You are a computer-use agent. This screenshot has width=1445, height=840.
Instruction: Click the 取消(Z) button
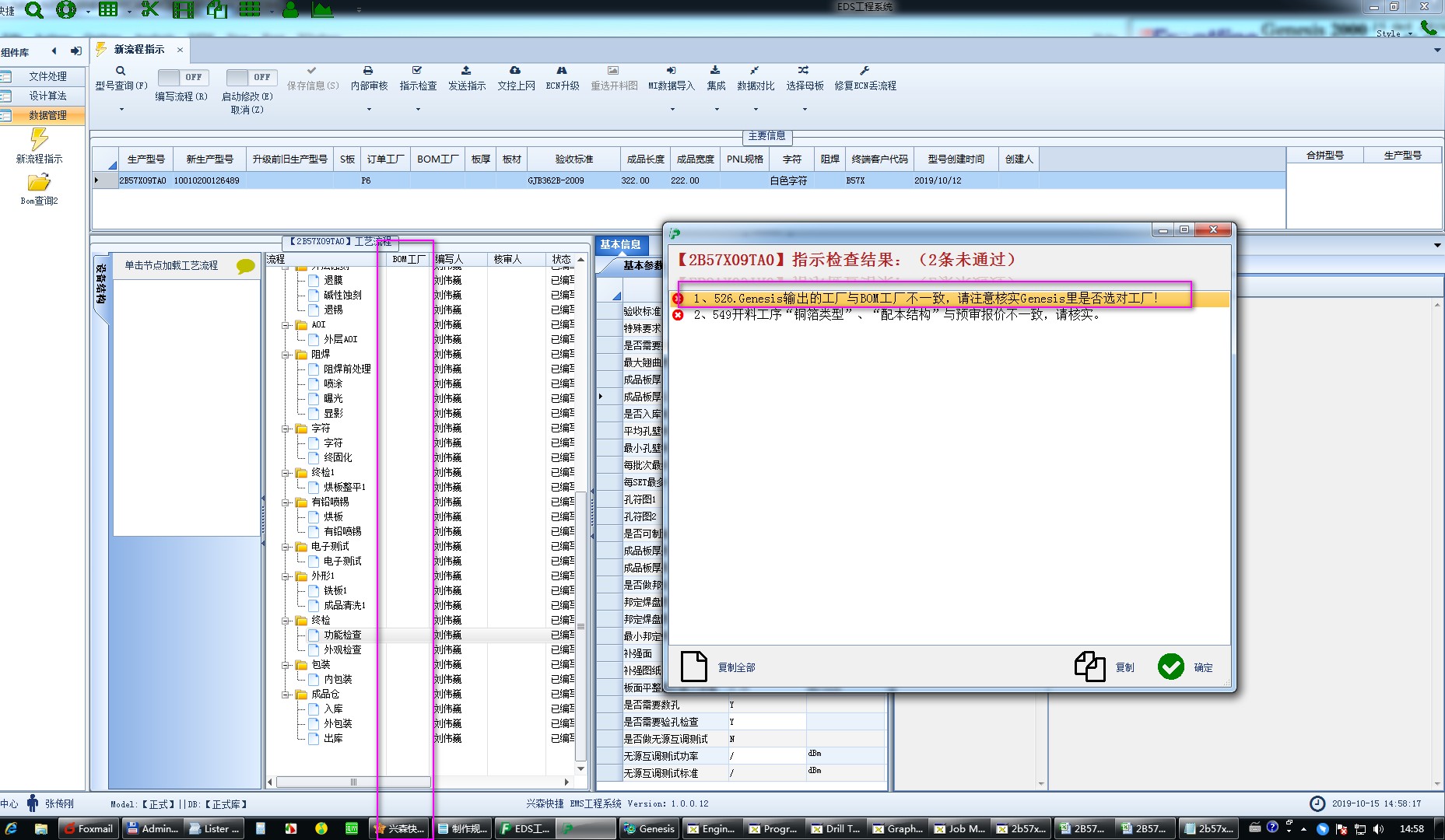pyautogui.click(x=247, y=110)
